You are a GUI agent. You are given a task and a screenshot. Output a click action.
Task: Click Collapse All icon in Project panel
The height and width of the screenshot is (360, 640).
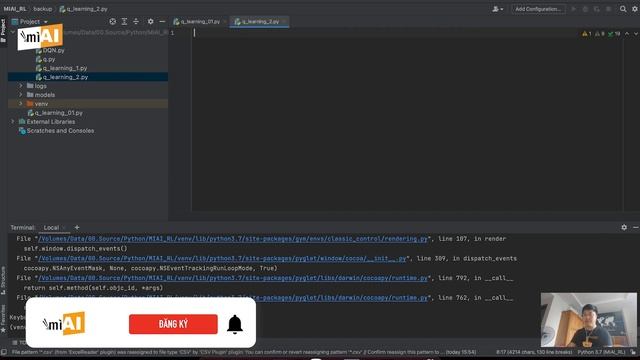(136, 21)
